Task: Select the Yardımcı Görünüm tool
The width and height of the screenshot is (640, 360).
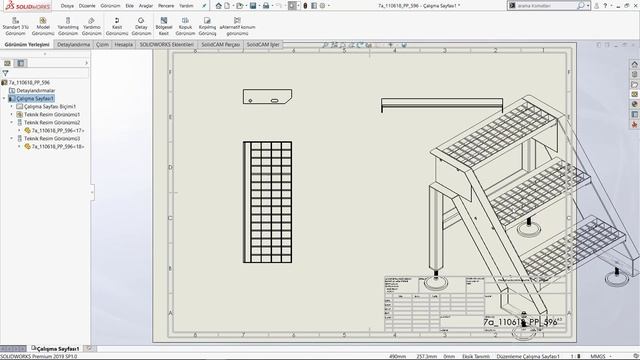Action: point(91,26)
